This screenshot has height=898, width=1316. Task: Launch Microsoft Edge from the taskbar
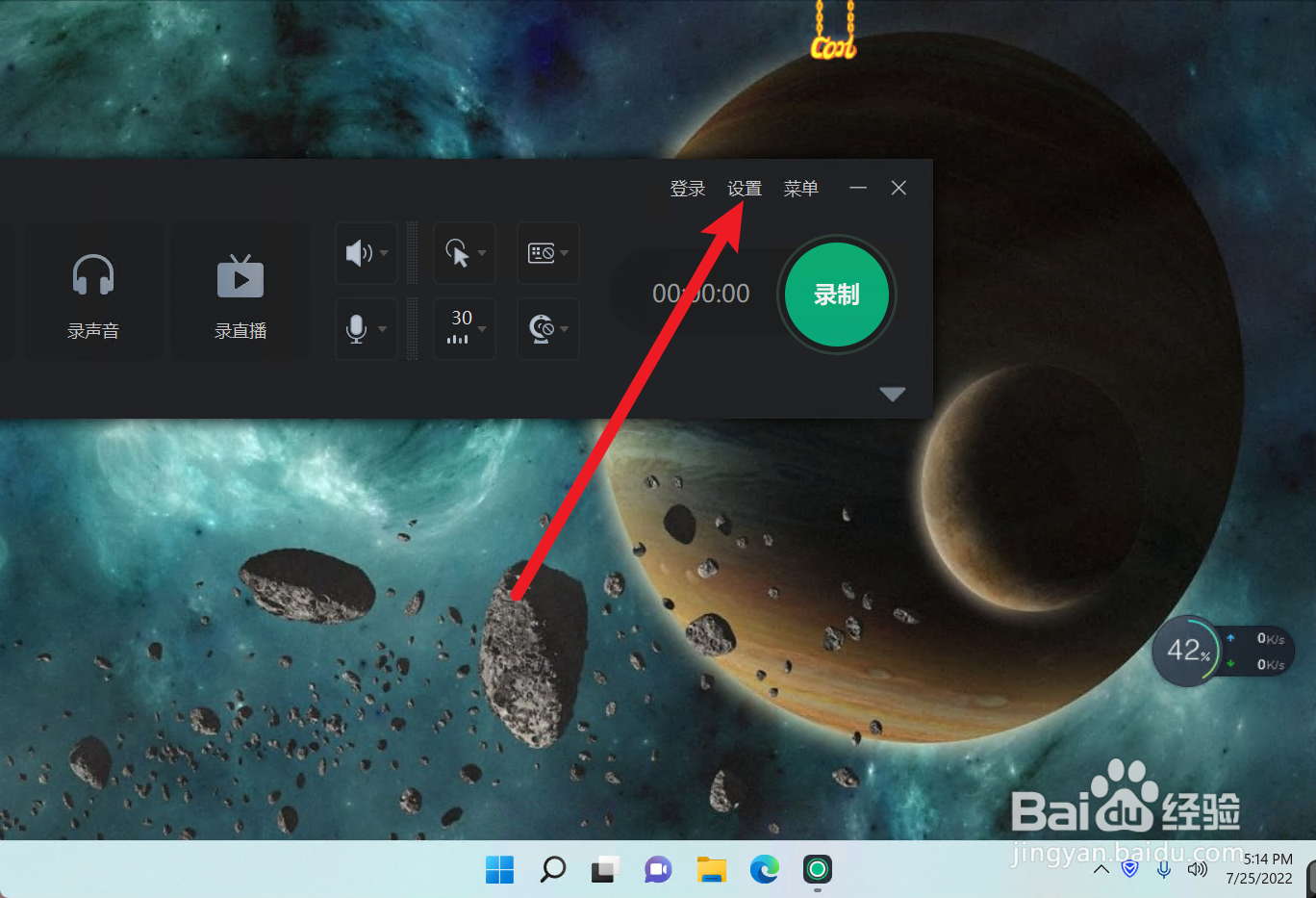coord(765,870)
